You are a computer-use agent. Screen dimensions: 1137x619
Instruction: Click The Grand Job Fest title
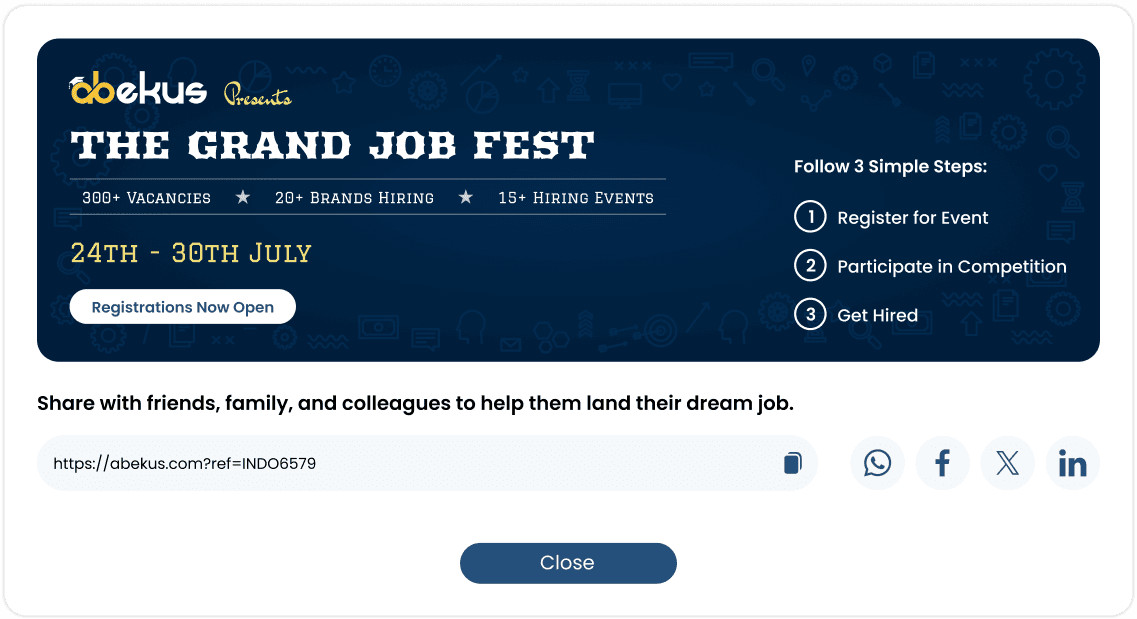point(332,145)
